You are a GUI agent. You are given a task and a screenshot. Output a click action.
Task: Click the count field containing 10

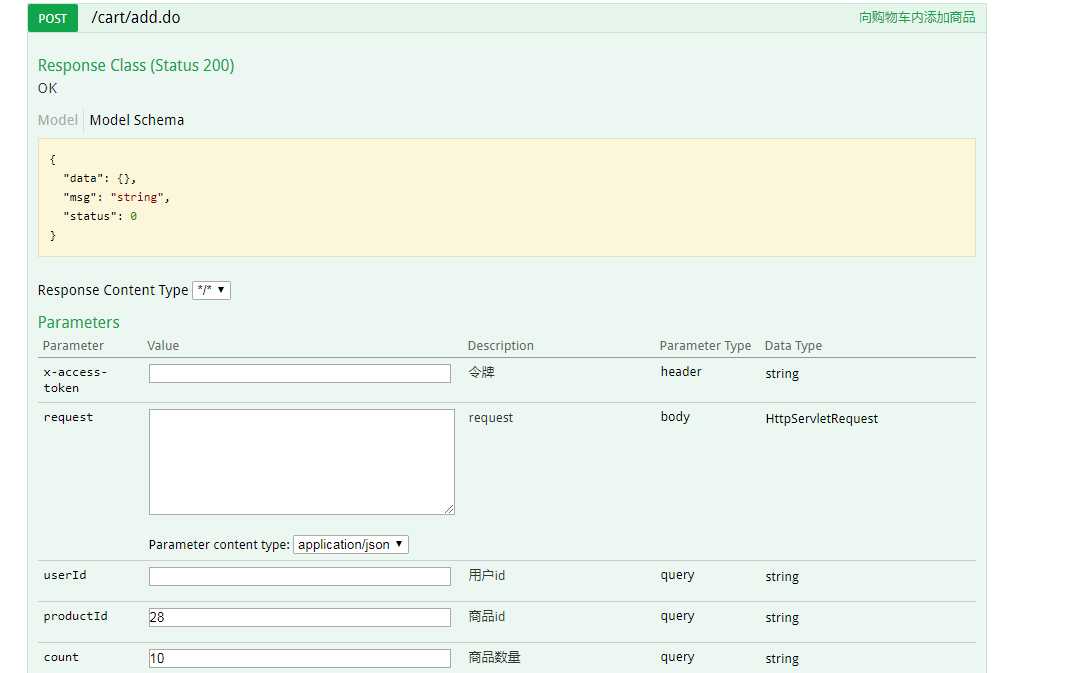(x=300, y=658)
